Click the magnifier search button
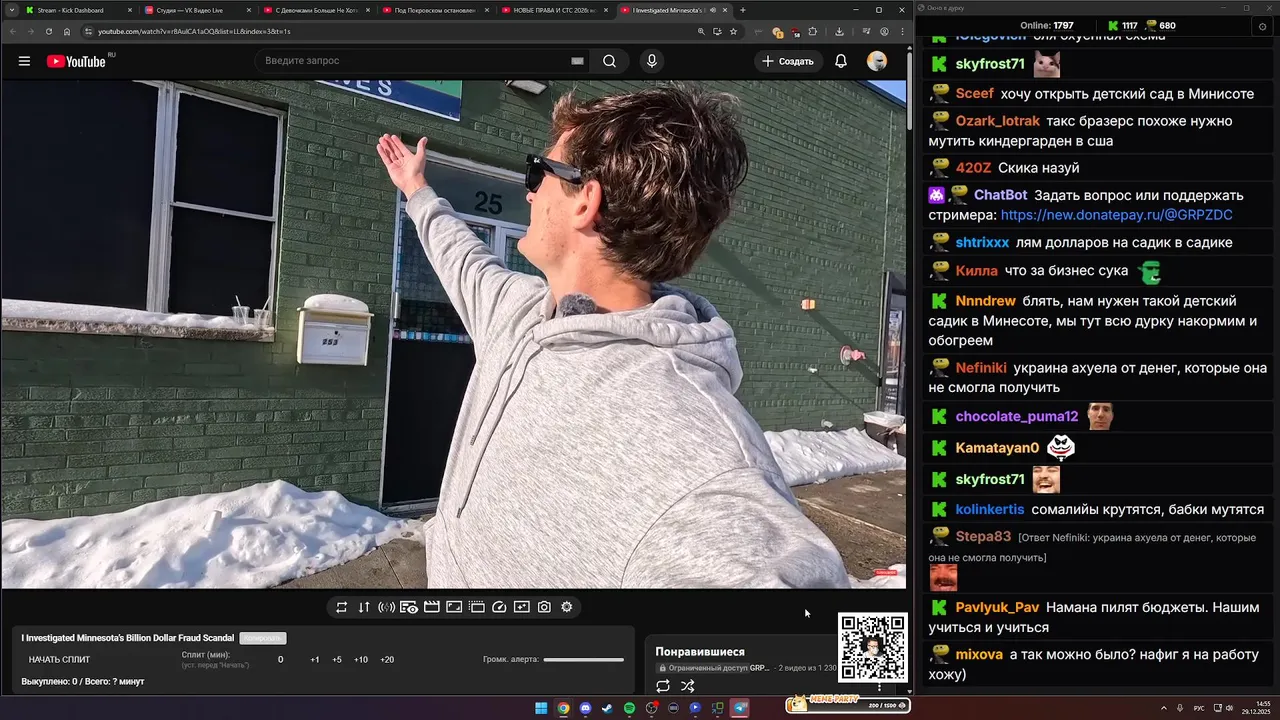Image resolution: width=1280 pixels, height=720 pixels. tap(609, 61)
